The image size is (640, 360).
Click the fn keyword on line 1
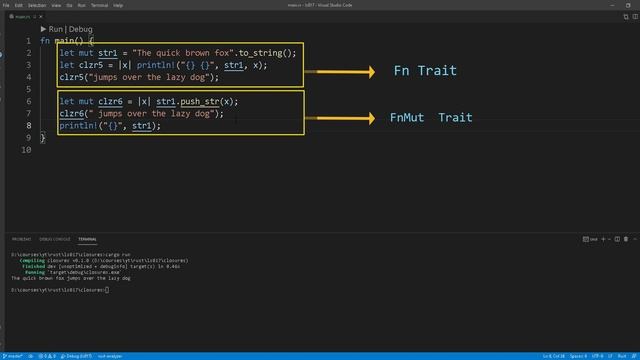click(x=45, y=41)
